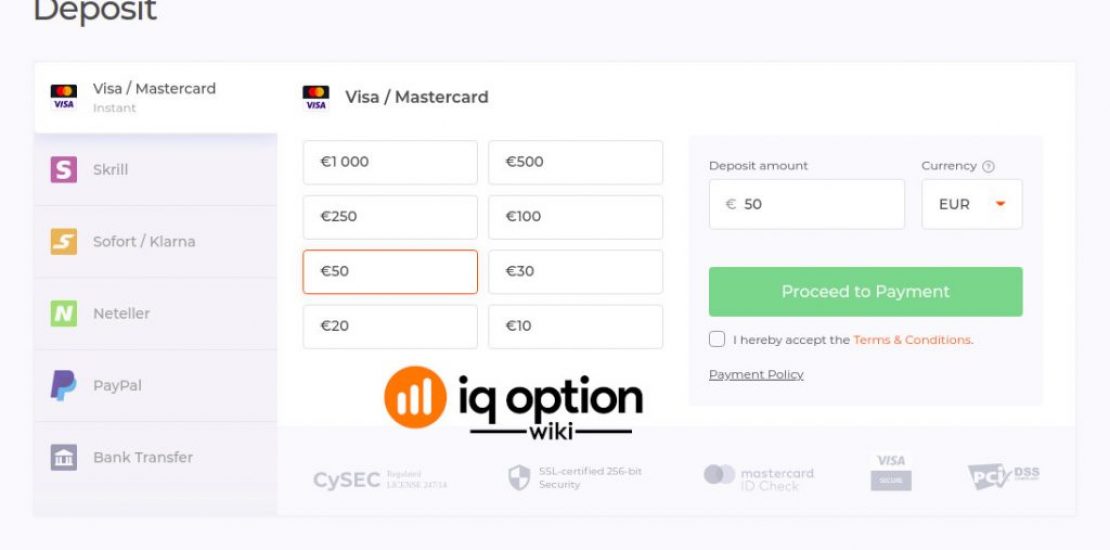Click the Neteller logo icon
The height and width of the screenshot is (550, 1110).
(x=63, y=313)
